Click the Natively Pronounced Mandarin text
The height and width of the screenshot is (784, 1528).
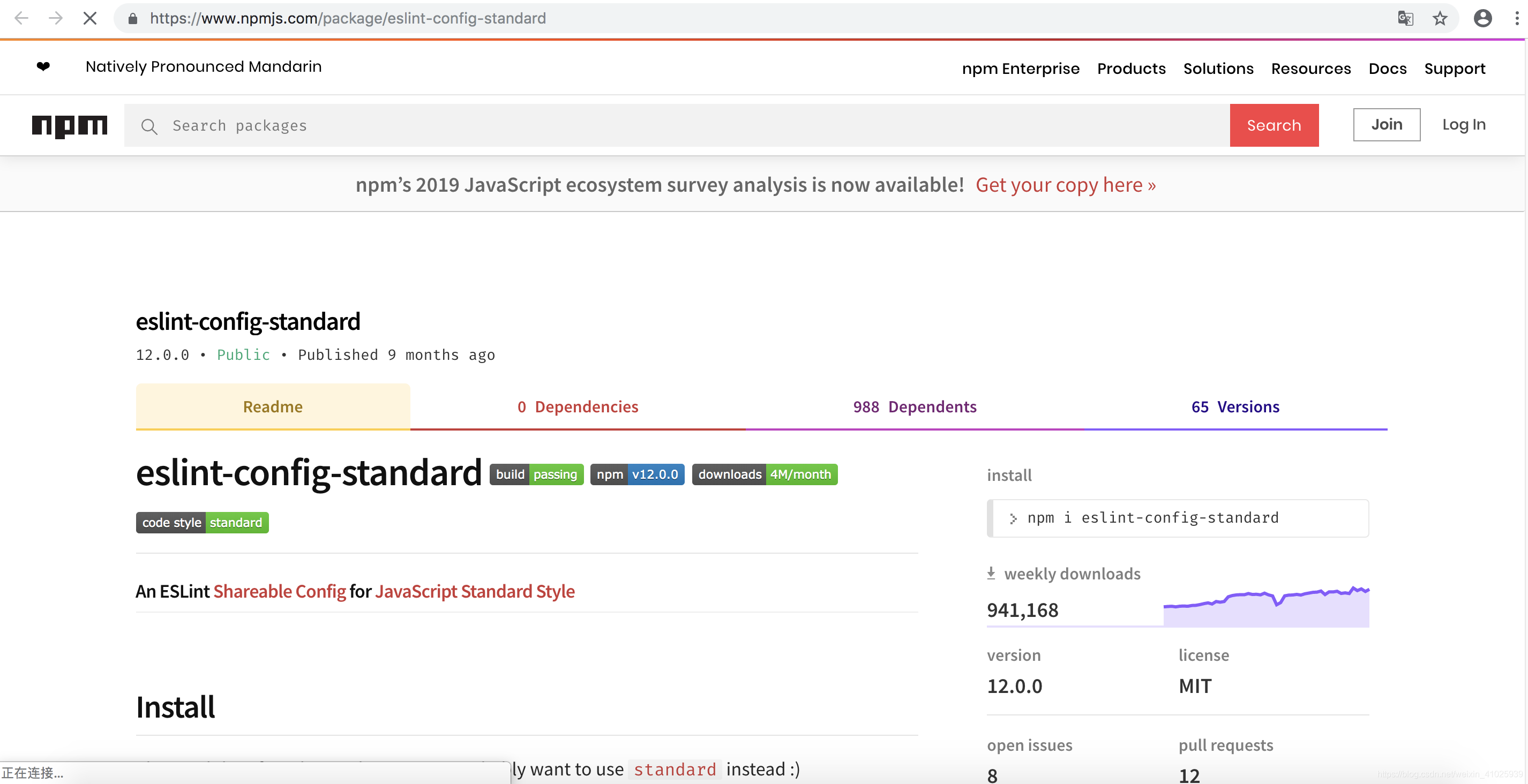pyautogui.click(x=204, y=66)
